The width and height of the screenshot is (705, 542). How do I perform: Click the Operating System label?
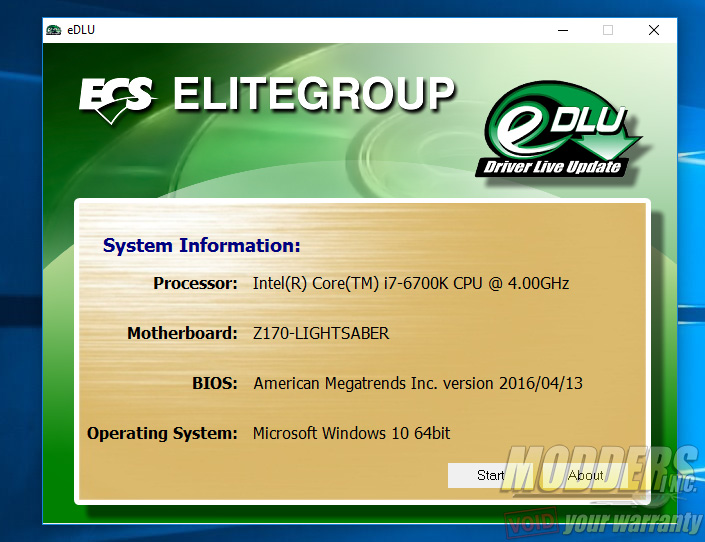click(x=162, y=433)
